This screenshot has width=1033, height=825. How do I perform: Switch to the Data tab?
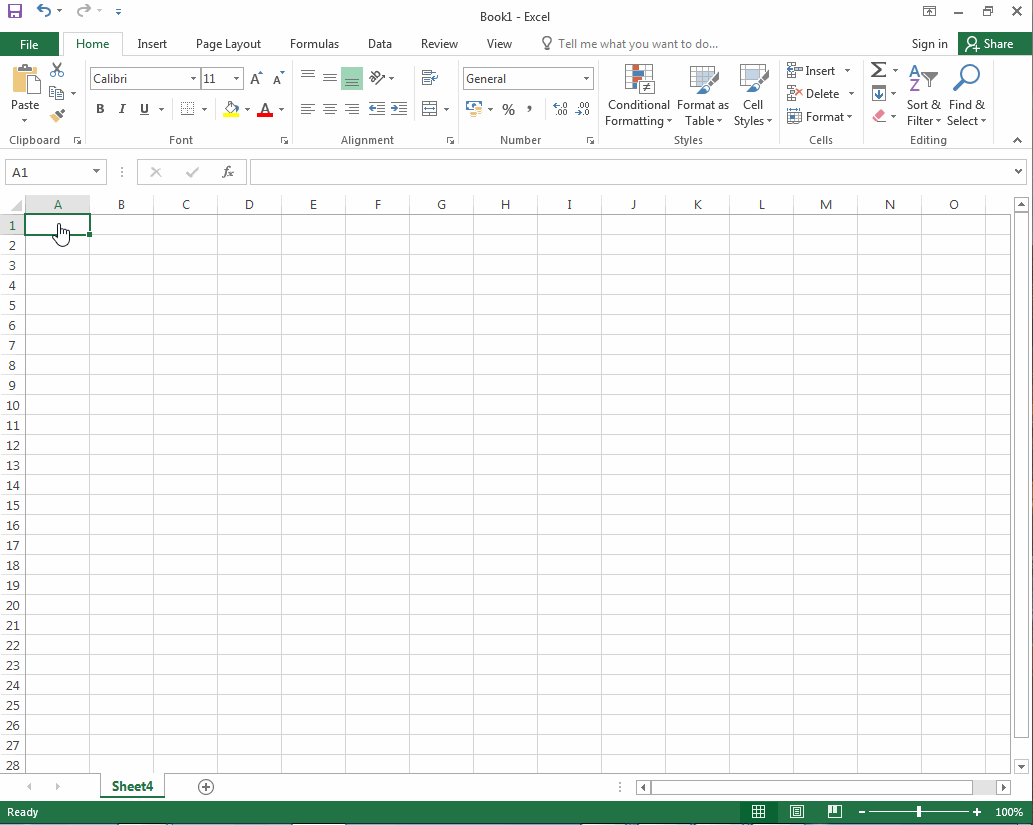[379, 44]
